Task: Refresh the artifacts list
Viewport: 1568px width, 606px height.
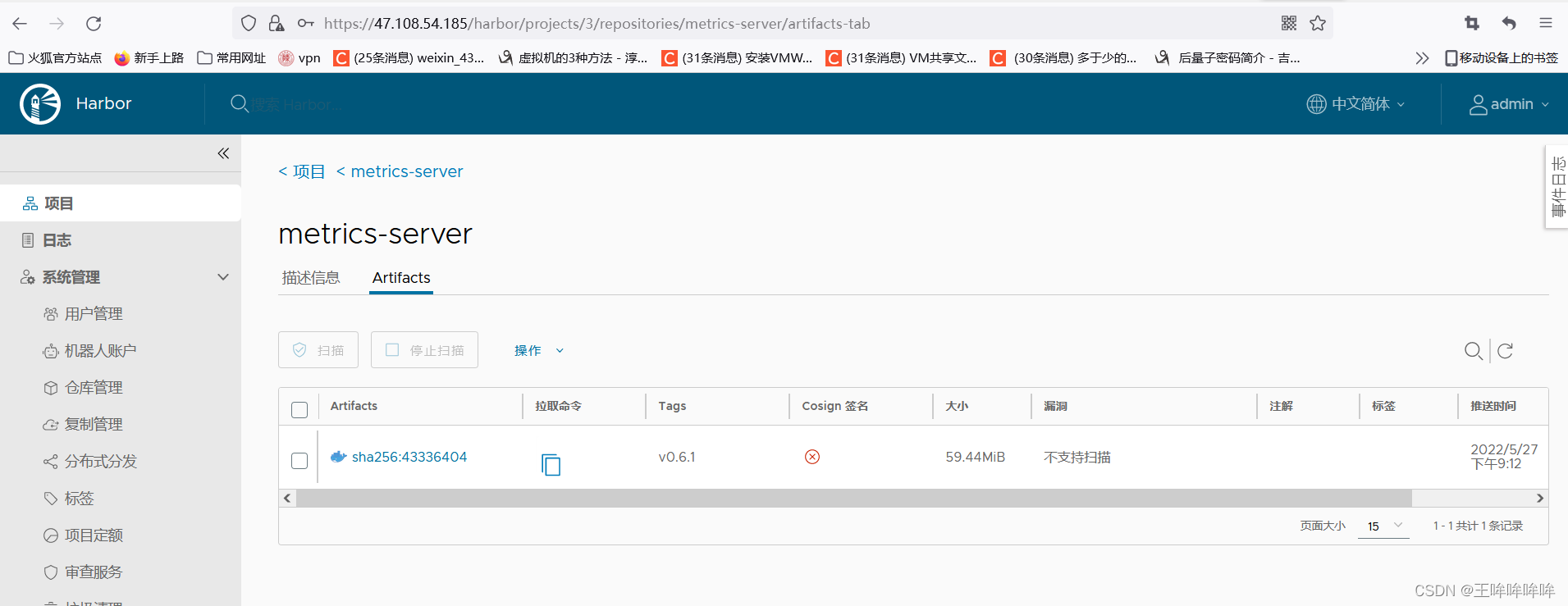Action: point(1505,351)
